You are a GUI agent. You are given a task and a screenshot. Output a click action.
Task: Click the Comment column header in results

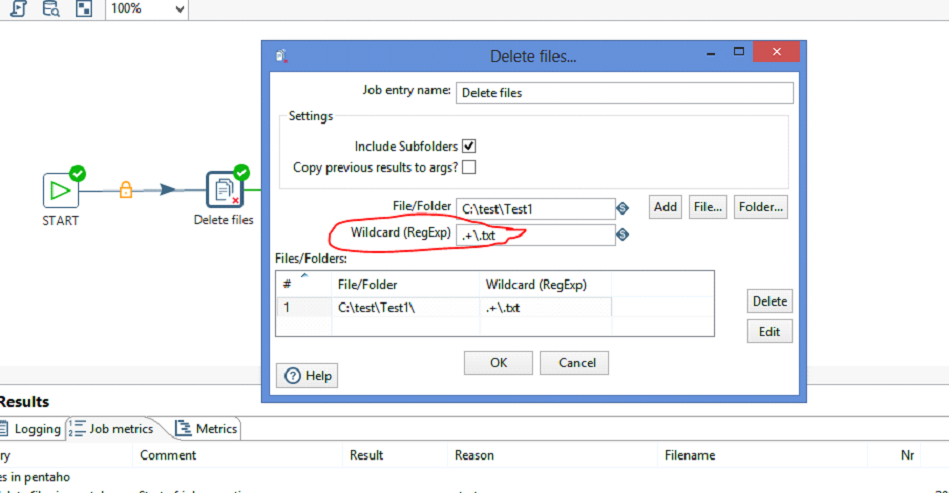[x=237, y=455]
